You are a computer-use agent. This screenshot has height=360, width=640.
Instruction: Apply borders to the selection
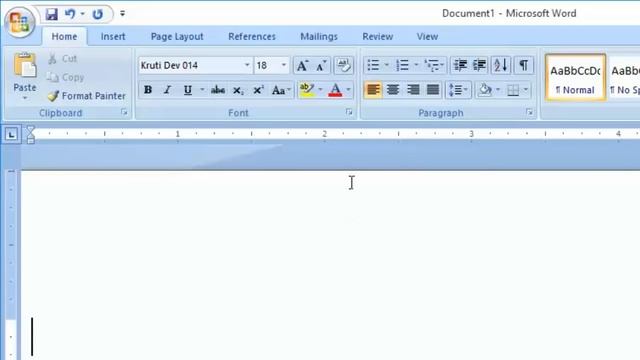tap(513, 90)
